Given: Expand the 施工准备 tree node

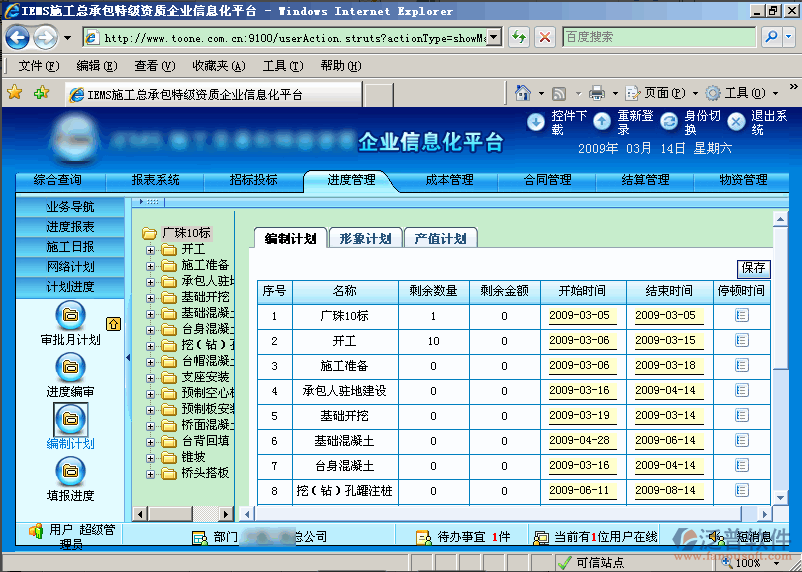Looking at the screenshot, I should (x=151, y=266).
